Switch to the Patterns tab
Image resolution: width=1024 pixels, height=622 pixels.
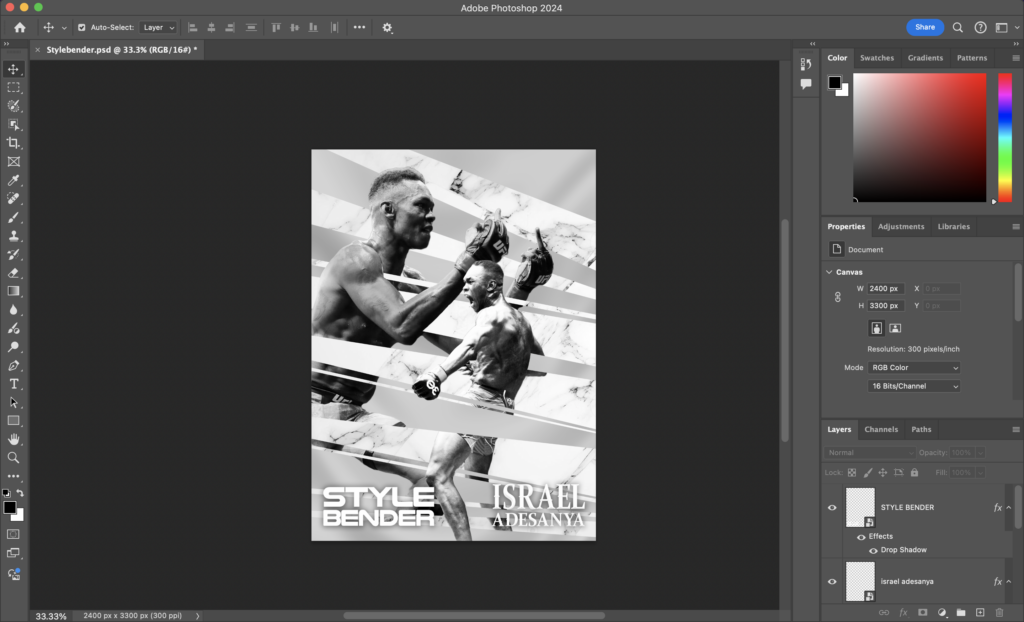[972, 58]
